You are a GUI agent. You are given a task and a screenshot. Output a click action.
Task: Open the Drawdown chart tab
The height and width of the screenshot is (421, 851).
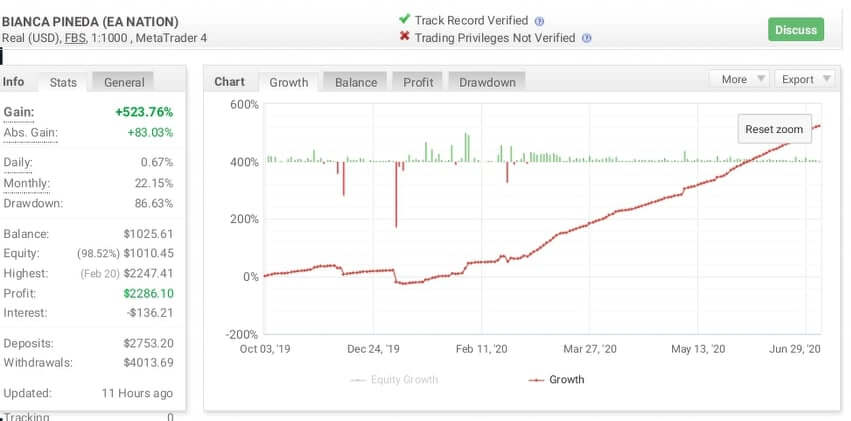(x=487, y=82)
